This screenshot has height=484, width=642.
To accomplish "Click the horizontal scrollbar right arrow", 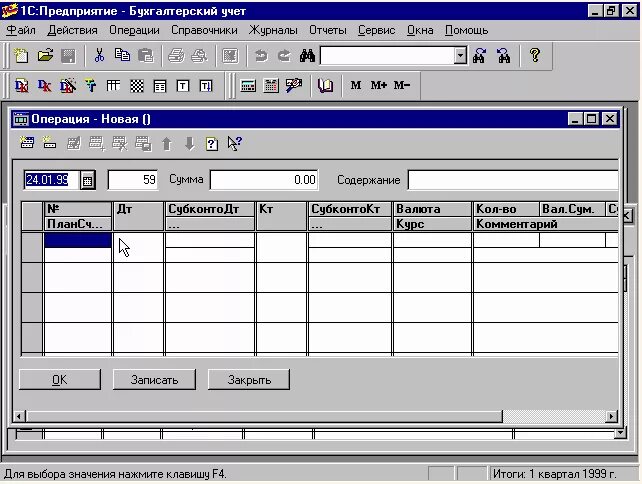I will click(611, 416).
